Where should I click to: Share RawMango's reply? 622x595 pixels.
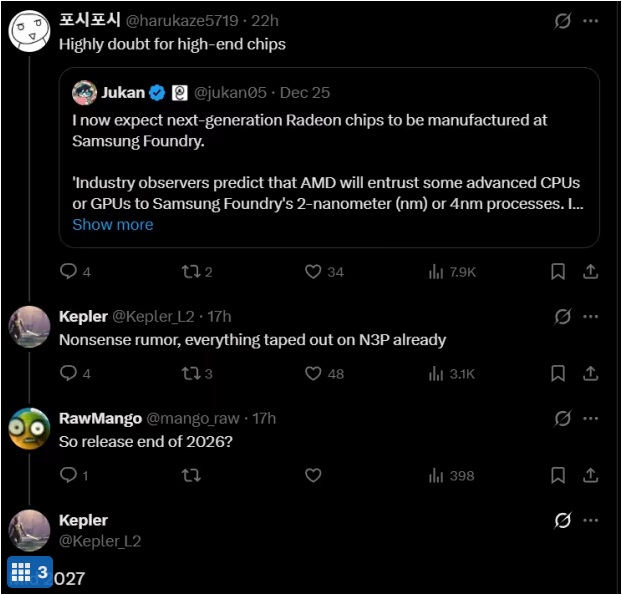point(591,475)
